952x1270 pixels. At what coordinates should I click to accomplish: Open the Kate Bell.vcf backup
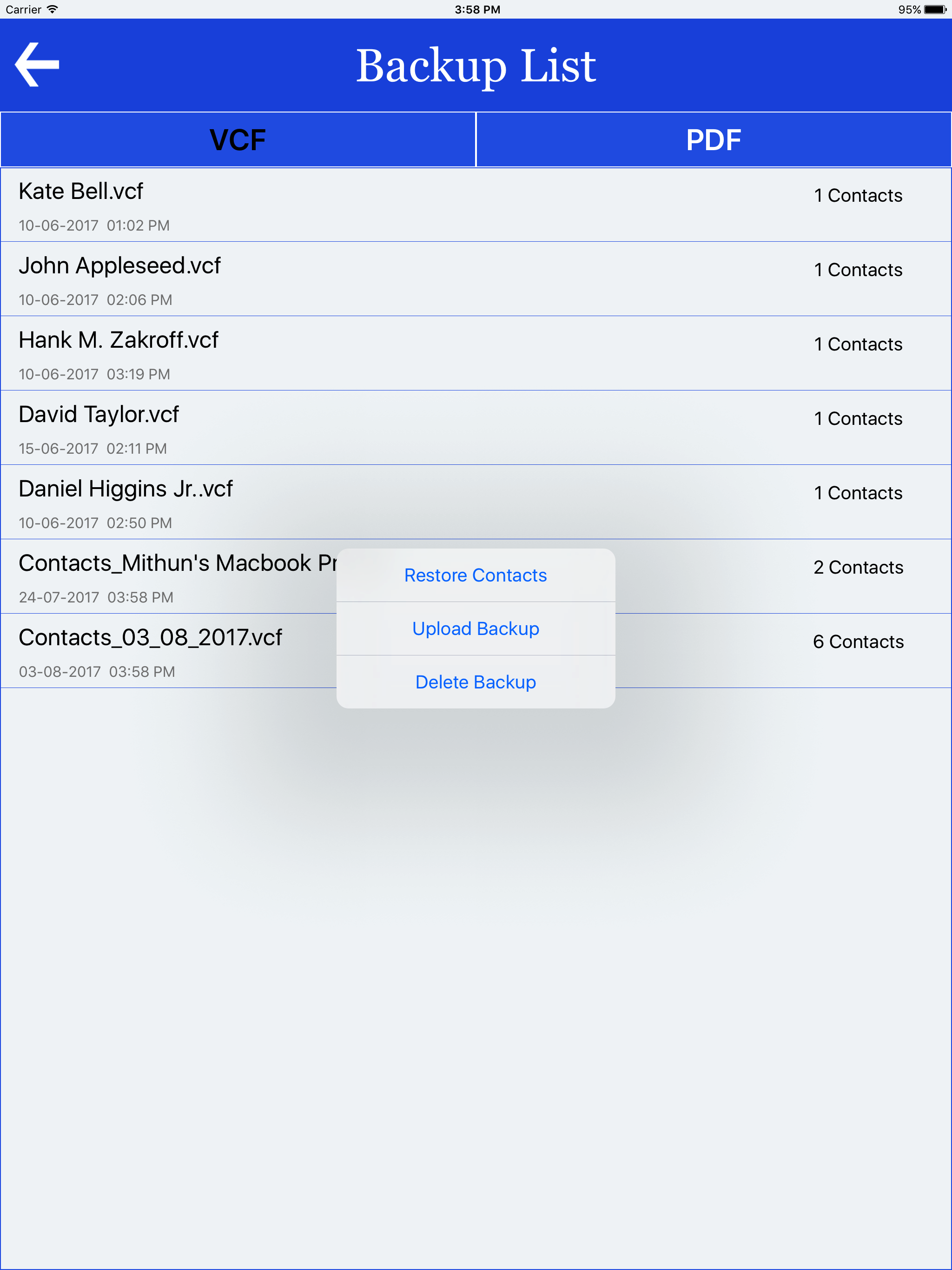pos(476,205)
